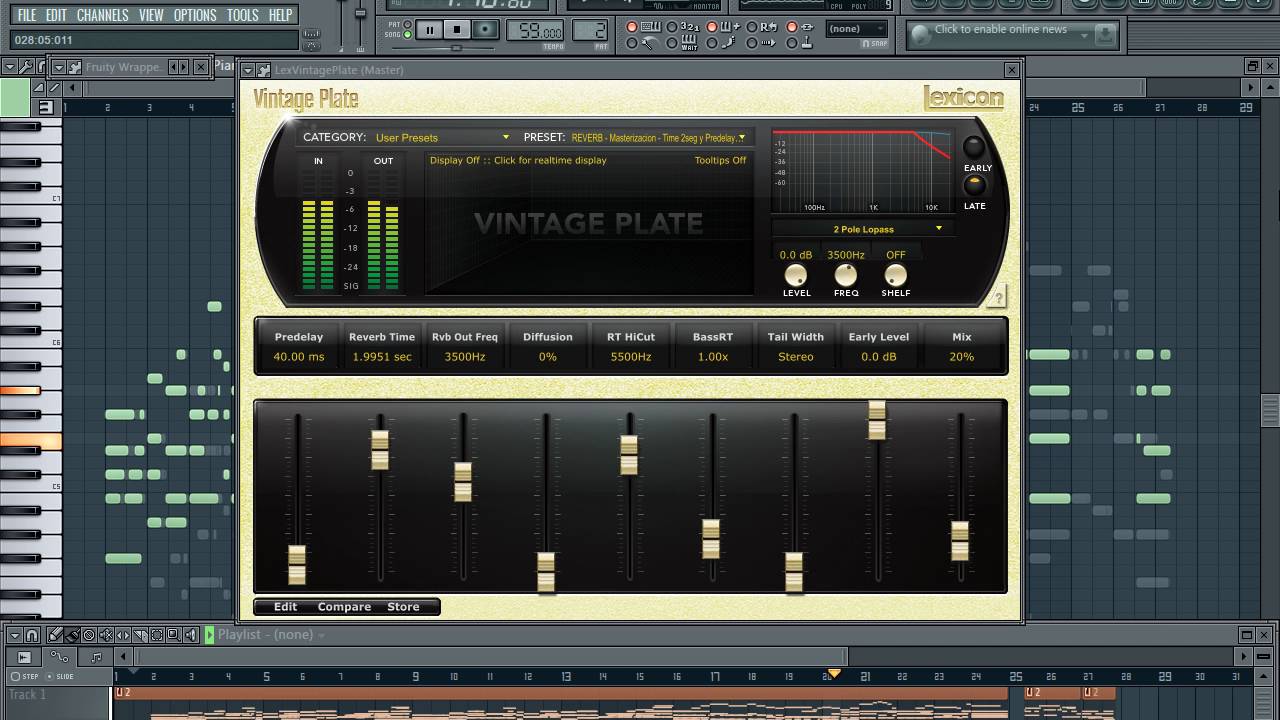Viewport: 1280px width, 720px height.
Task: Toggle the EARLY reflections button
Action: [x=974, y=147]
